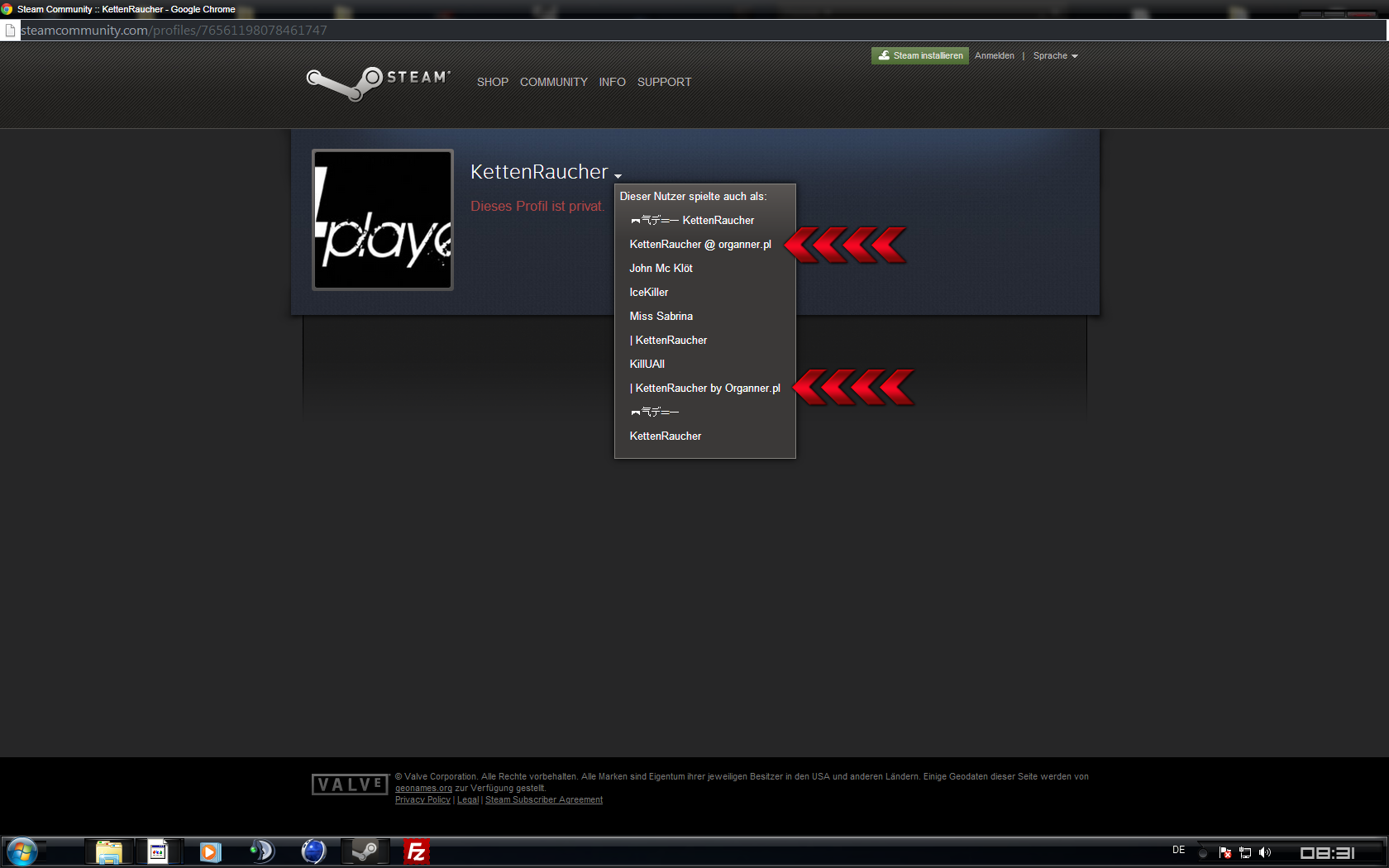
Task: Open the COMMUNITY menu
Action: pyautogui.click(x=553, y=82)
